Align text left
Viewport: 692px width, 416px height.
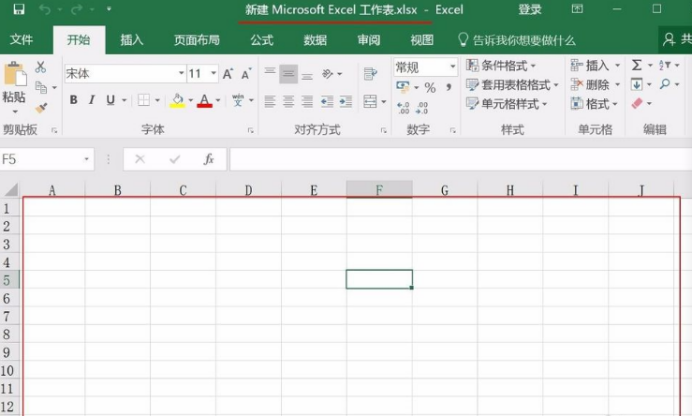270,102
